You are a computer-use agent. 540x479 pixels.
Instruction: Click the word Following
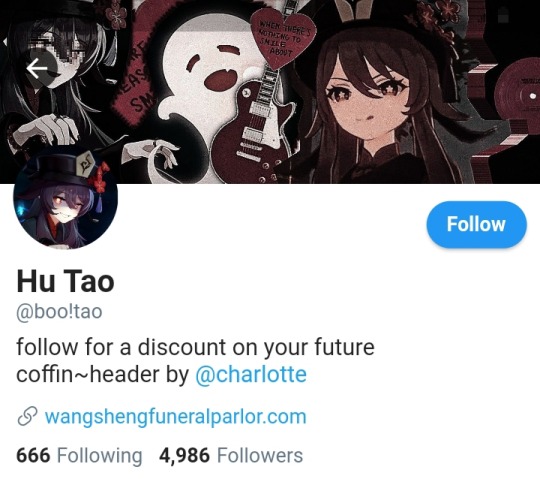click(100, 456)
